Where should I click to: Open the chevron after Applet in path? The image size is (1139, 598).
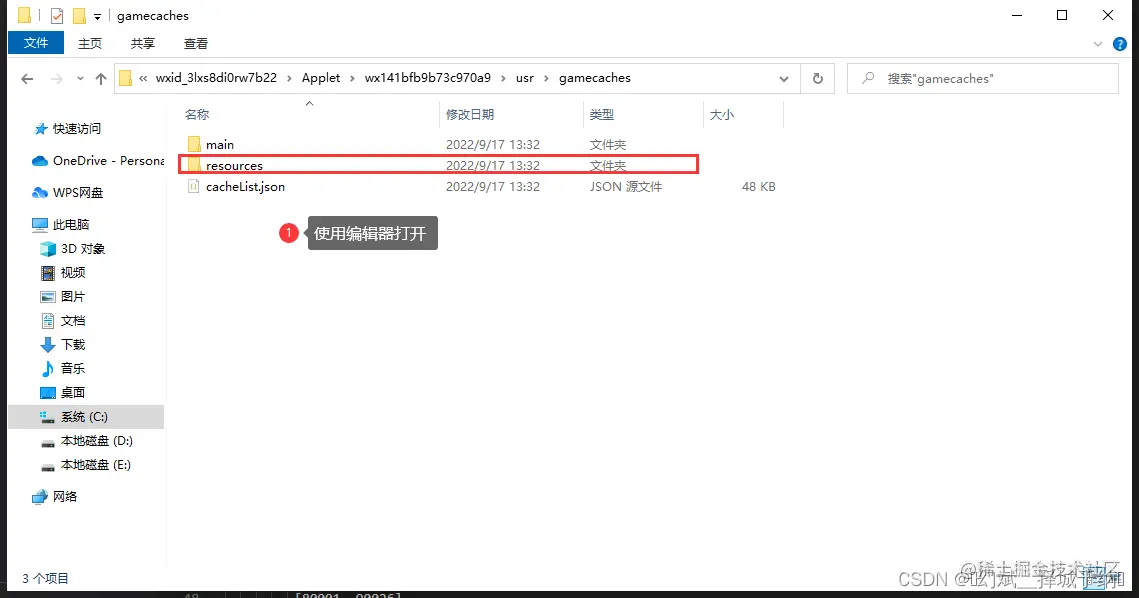353,78
